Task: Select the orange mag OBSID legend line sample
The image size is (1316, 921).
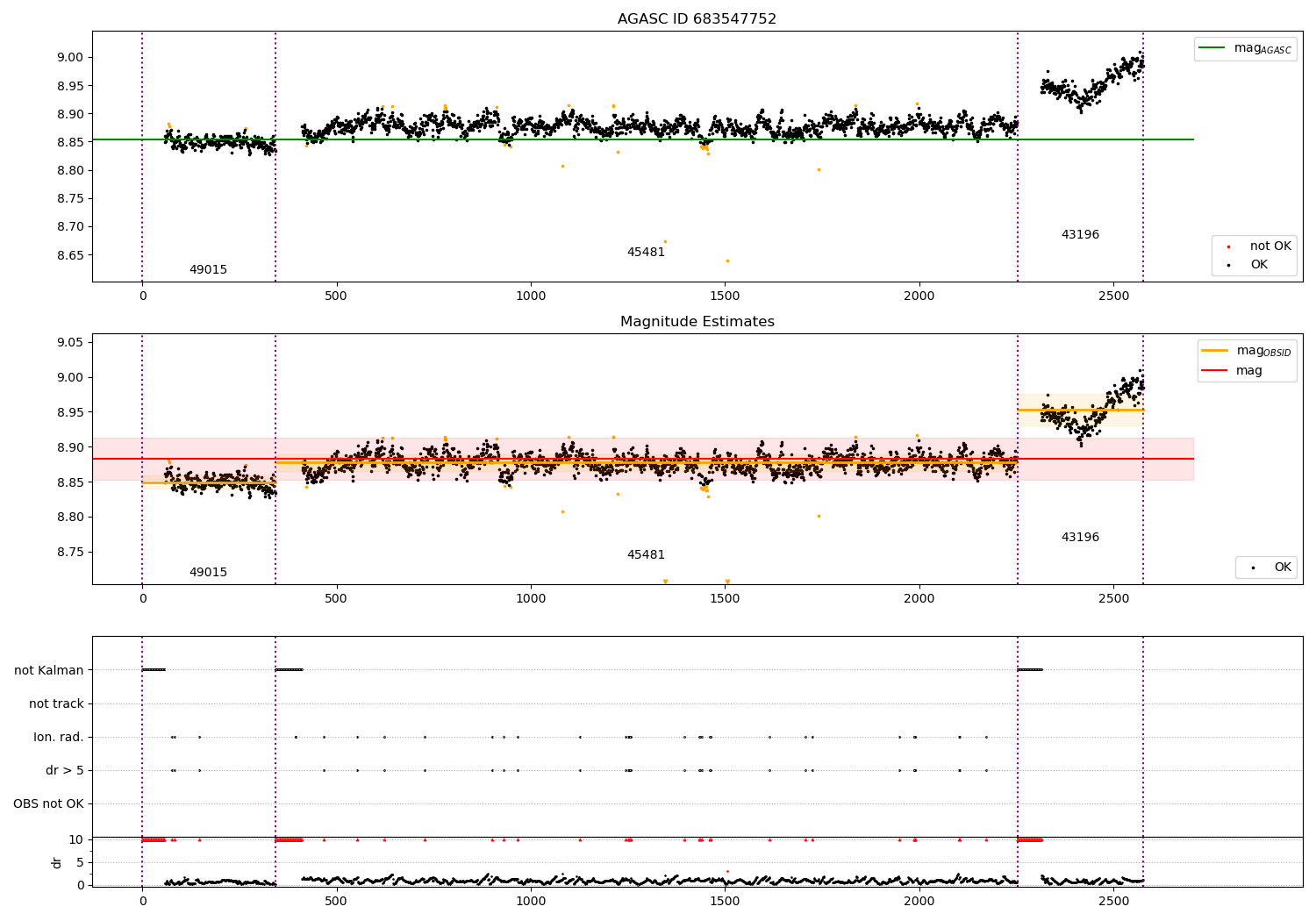Action: pos(1216,351)
